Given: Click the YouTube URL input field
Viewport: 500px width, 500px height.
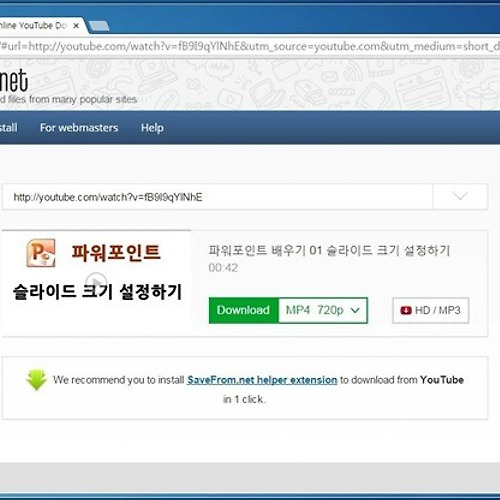Looking at the screenshot, I should point(217,197).
